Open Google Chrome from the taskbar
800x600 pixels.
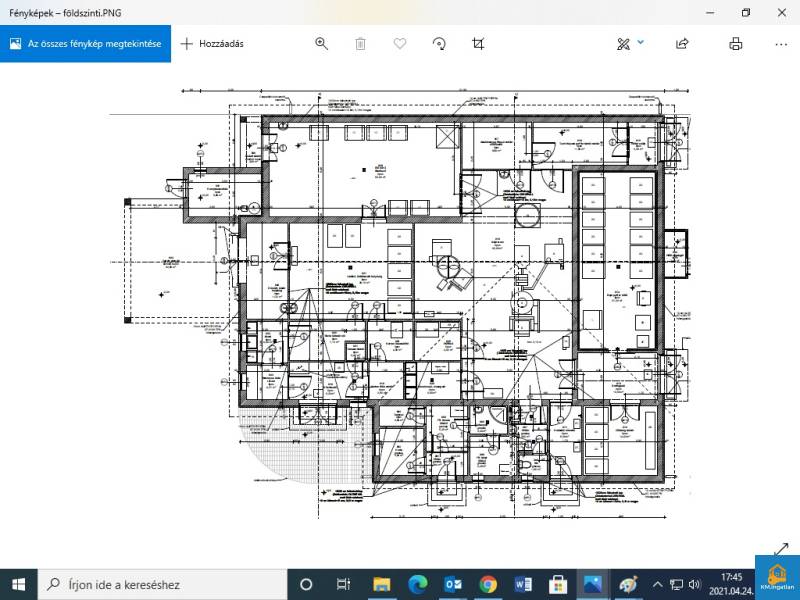pyautogui.click(x=488, y=584)
